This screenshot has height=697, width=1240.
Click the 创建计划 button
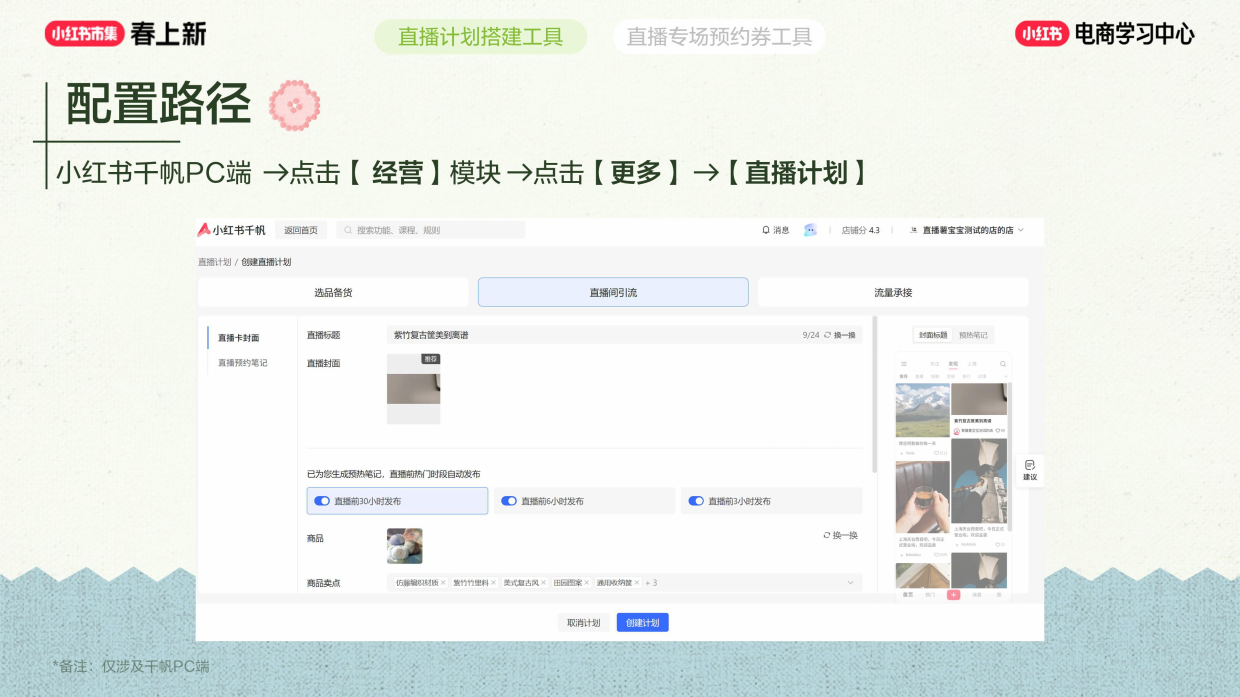643,621
